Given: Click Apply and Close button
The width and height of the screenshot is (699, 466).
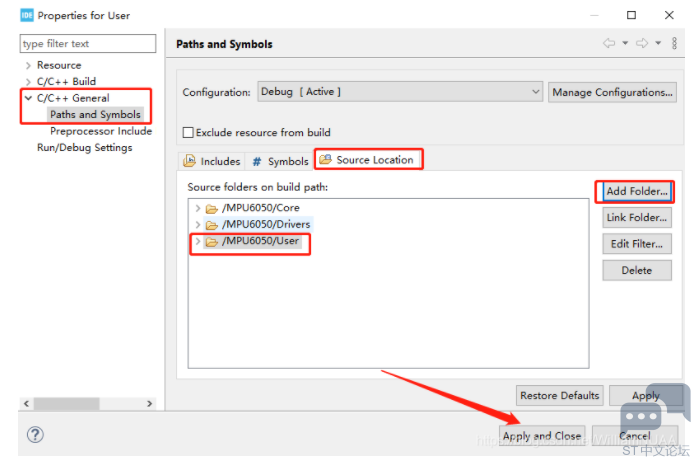Looking at the screenshot, I should point(541,436).
